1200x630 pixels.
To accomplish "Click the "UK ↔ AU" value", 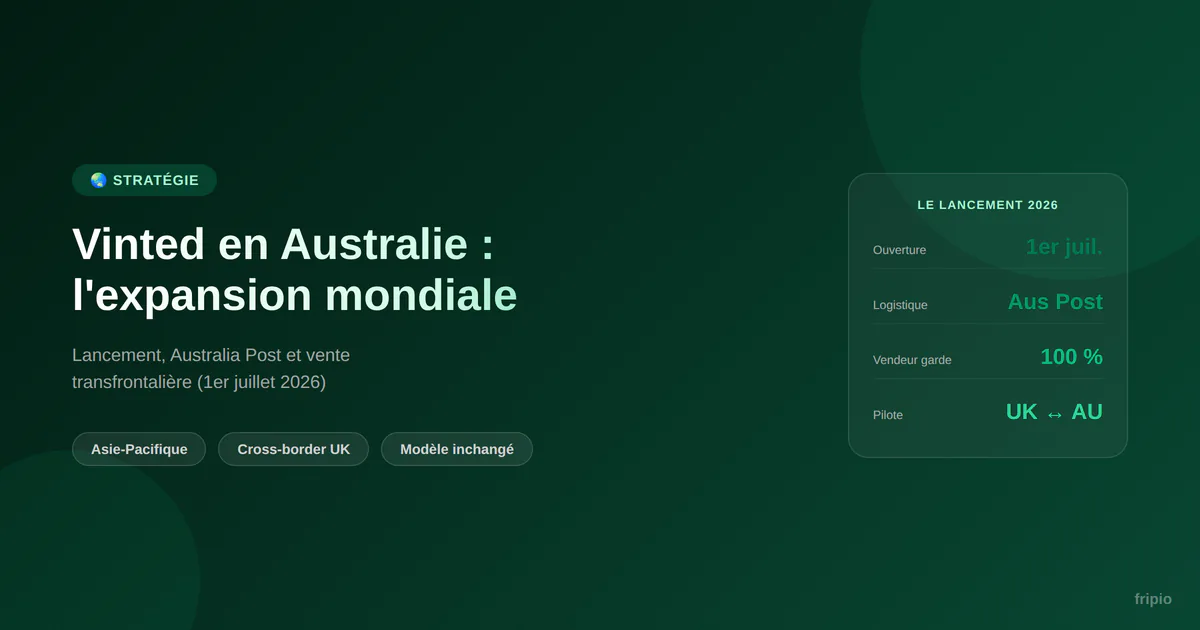I will pos(1054,412).
